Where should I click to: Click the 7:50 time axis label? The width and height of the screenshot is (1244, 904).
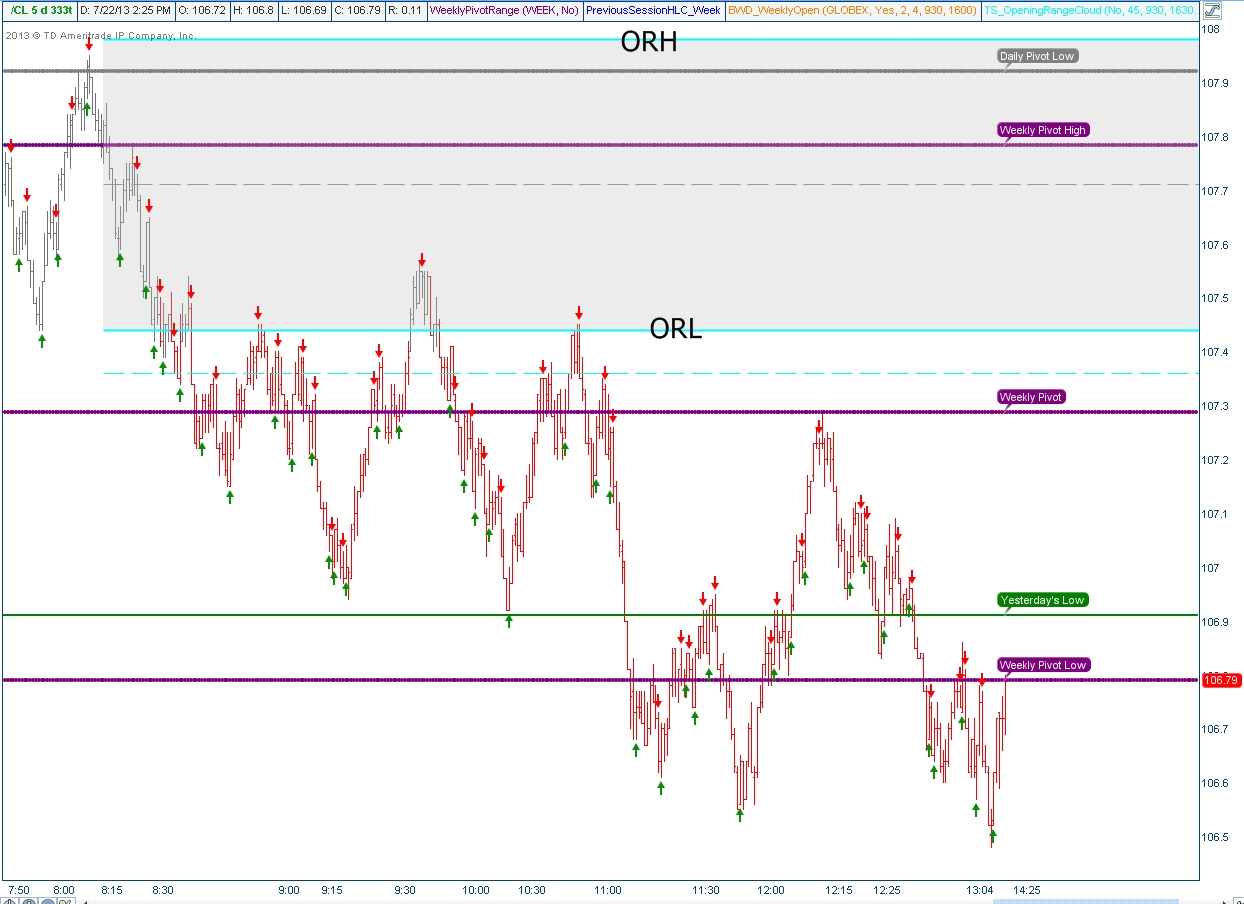(x=19, y=890)
